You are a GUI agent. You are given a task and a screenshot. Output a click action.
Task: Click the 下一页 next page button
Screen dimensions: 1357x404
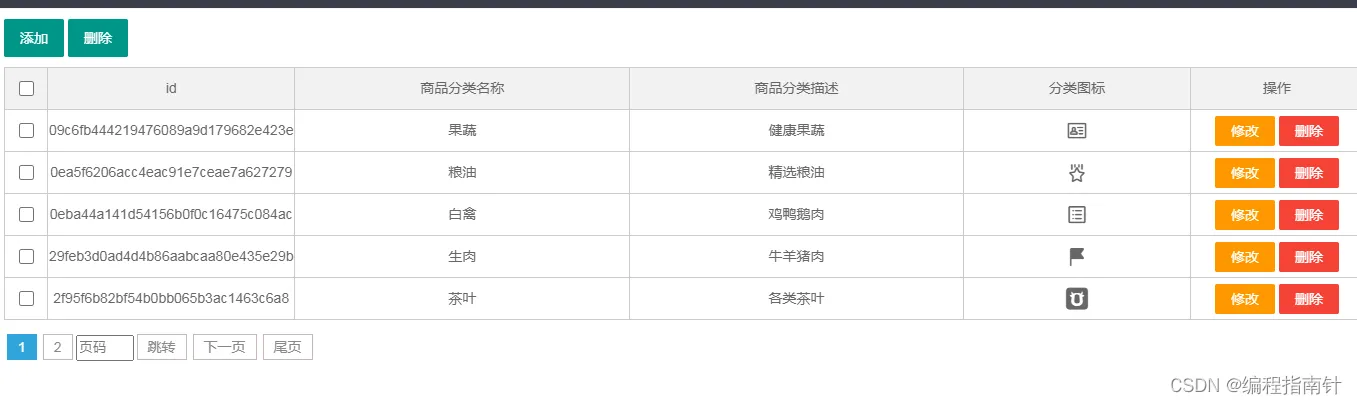(225, 347)
